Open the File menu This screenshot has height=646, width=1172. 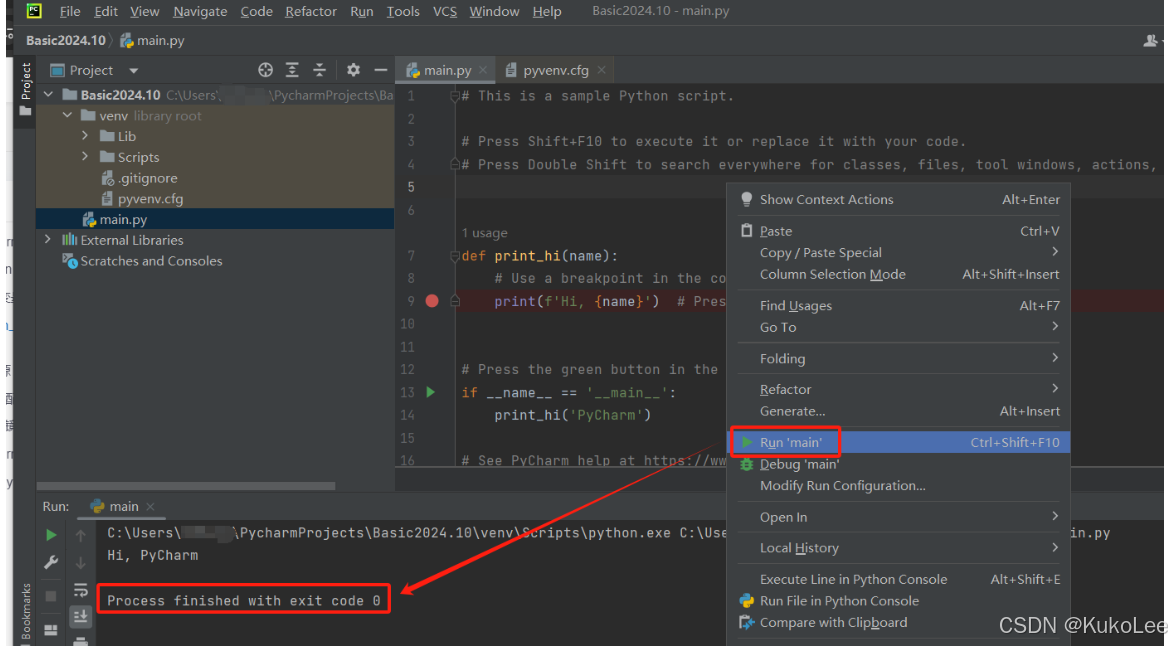pos(70,11)
